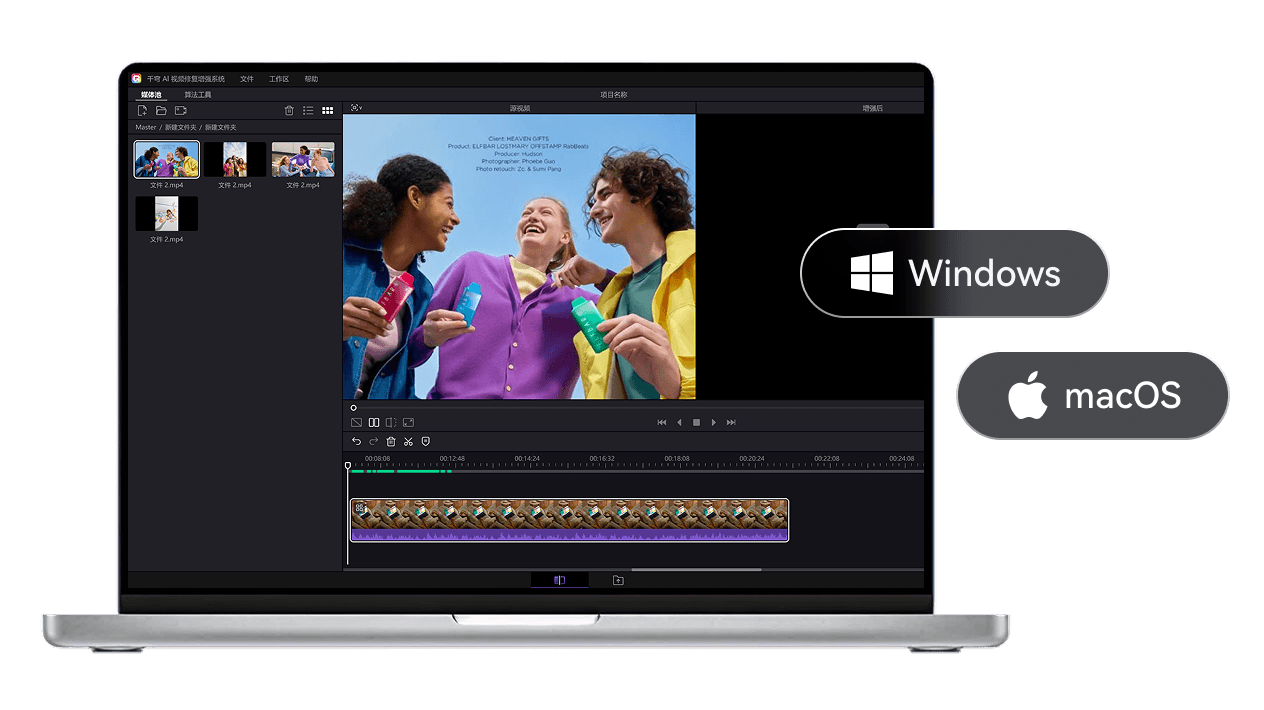Switch media pool to grid view
Viewport: 1264px width, 710px height.
(327, 111)
